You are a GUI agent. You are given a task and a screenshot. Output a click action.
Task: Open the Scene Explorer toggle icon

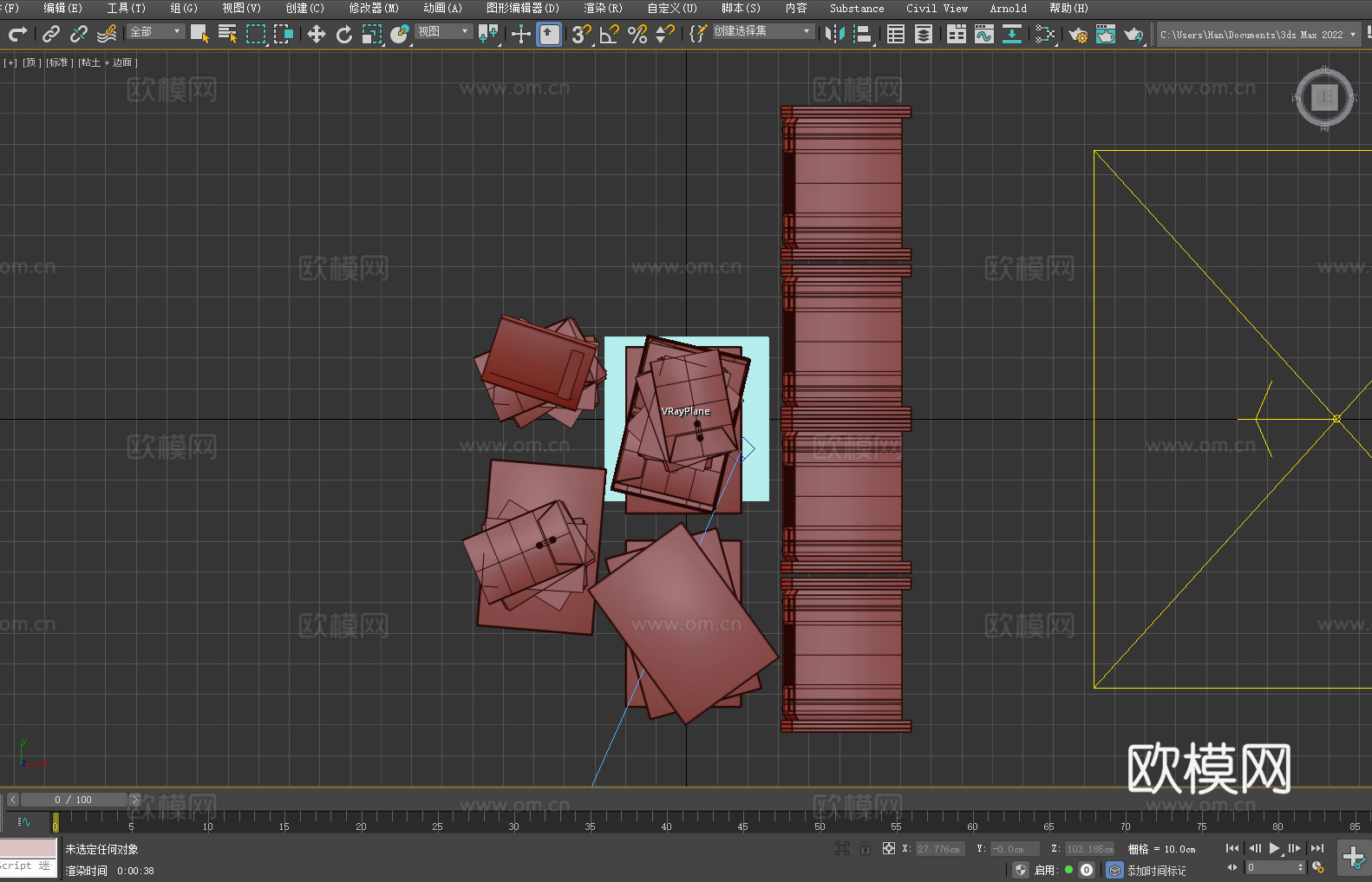tap(896, 34)
